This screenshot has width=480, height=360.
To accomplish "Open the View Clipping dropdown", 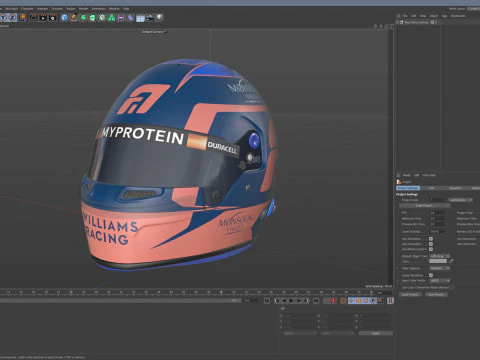I will (x=440, y=268).
